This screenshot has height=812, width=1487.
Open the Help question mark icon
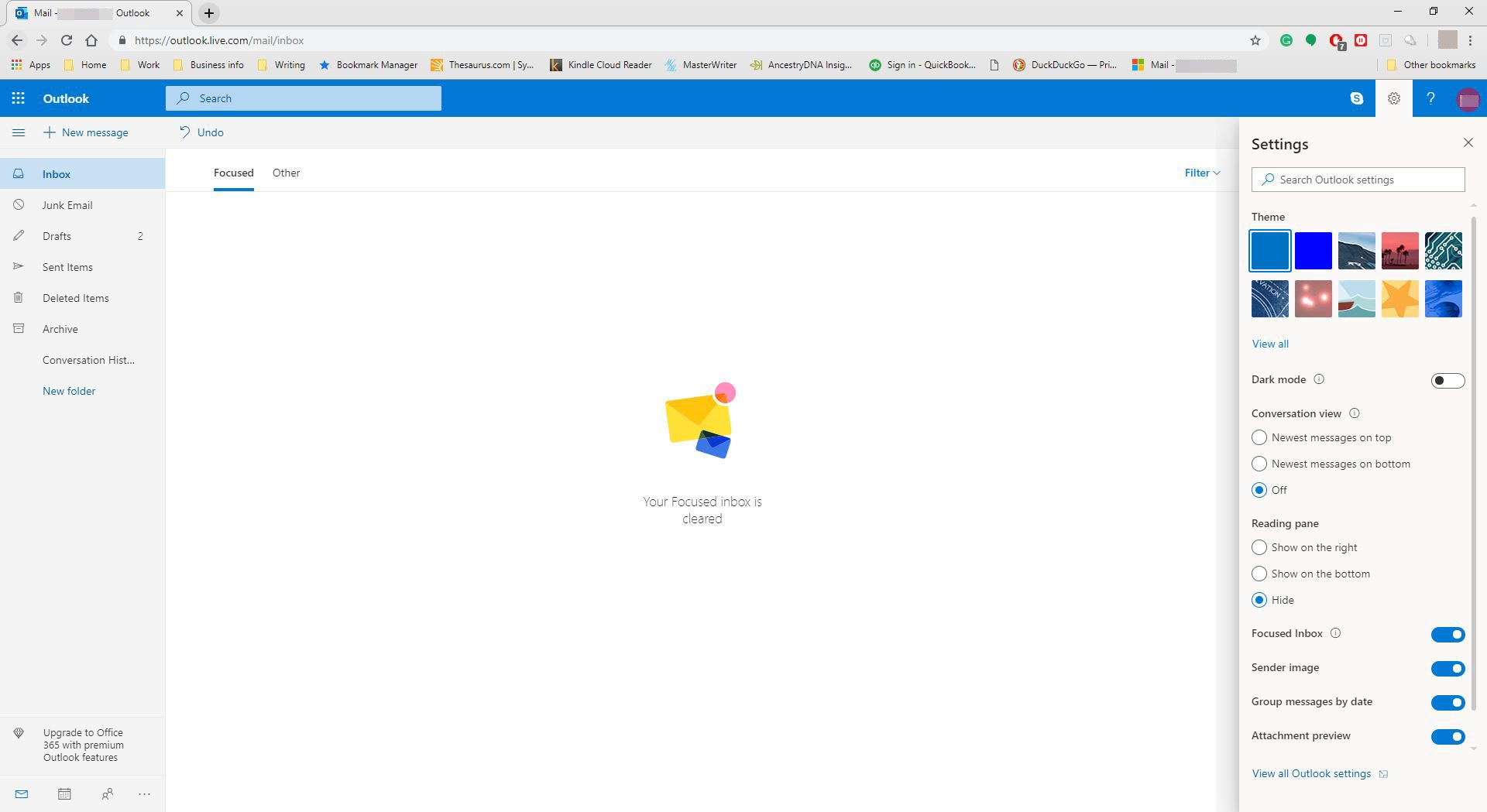pos(1430,98)
